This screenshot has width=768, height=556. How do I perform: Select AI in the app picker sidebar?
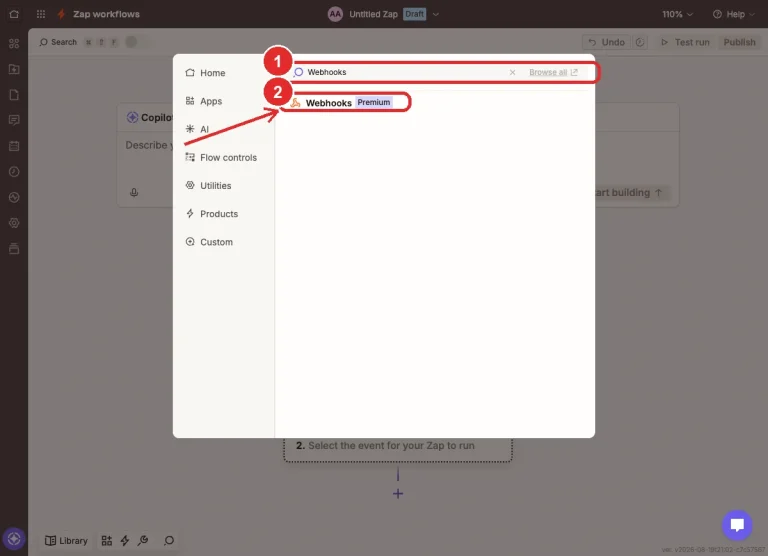tap(197, 129)
